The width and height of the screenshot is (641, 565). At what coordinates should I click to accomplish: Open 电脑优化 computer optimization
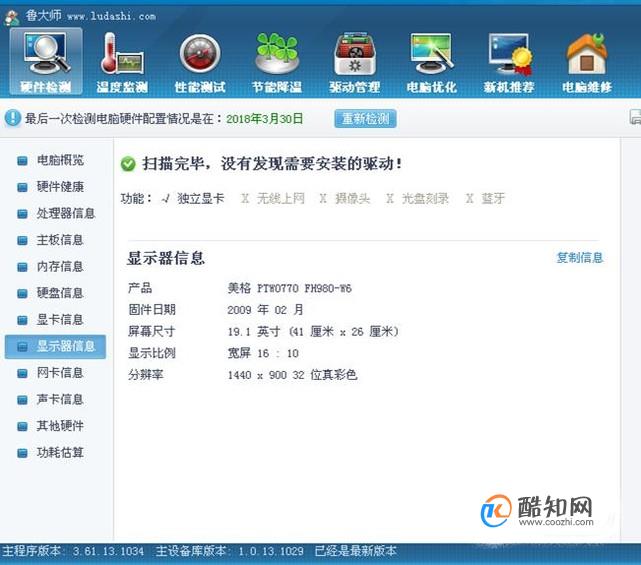click(x=432, y=62)
